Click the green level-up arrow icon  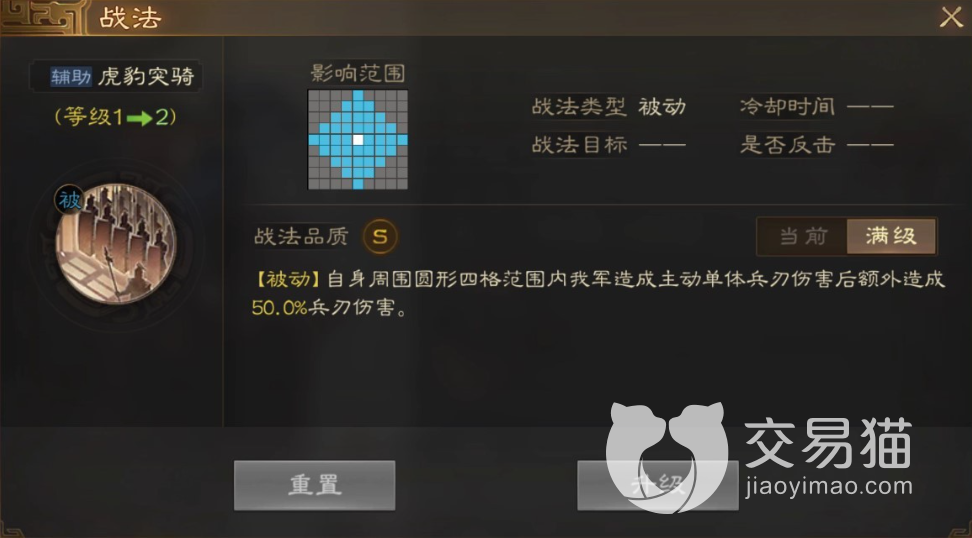click(x=139, y=118)
